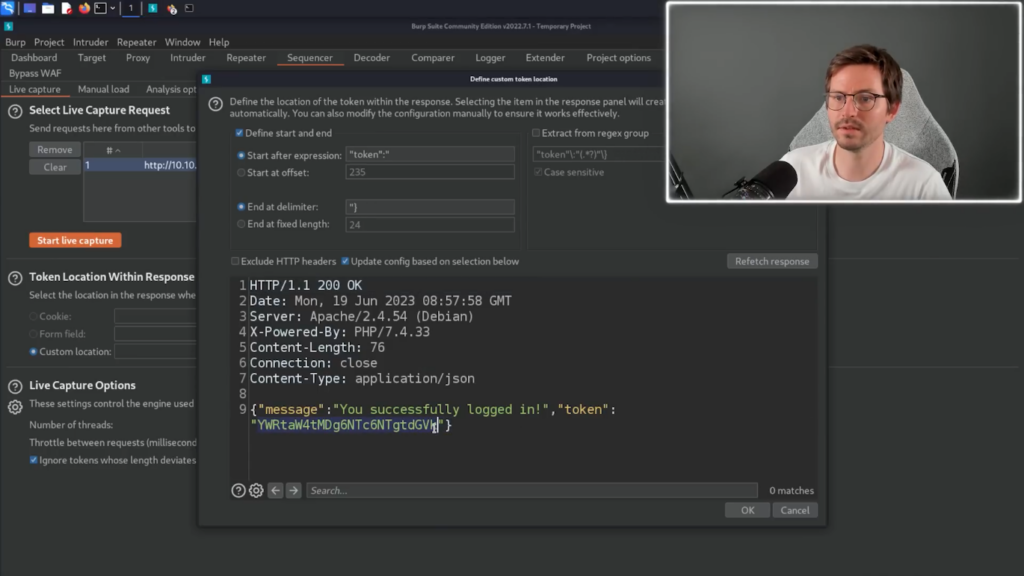Switch to the Comparer tab
This screenshot has width=1024, height=576.
[x=432, y=57]
